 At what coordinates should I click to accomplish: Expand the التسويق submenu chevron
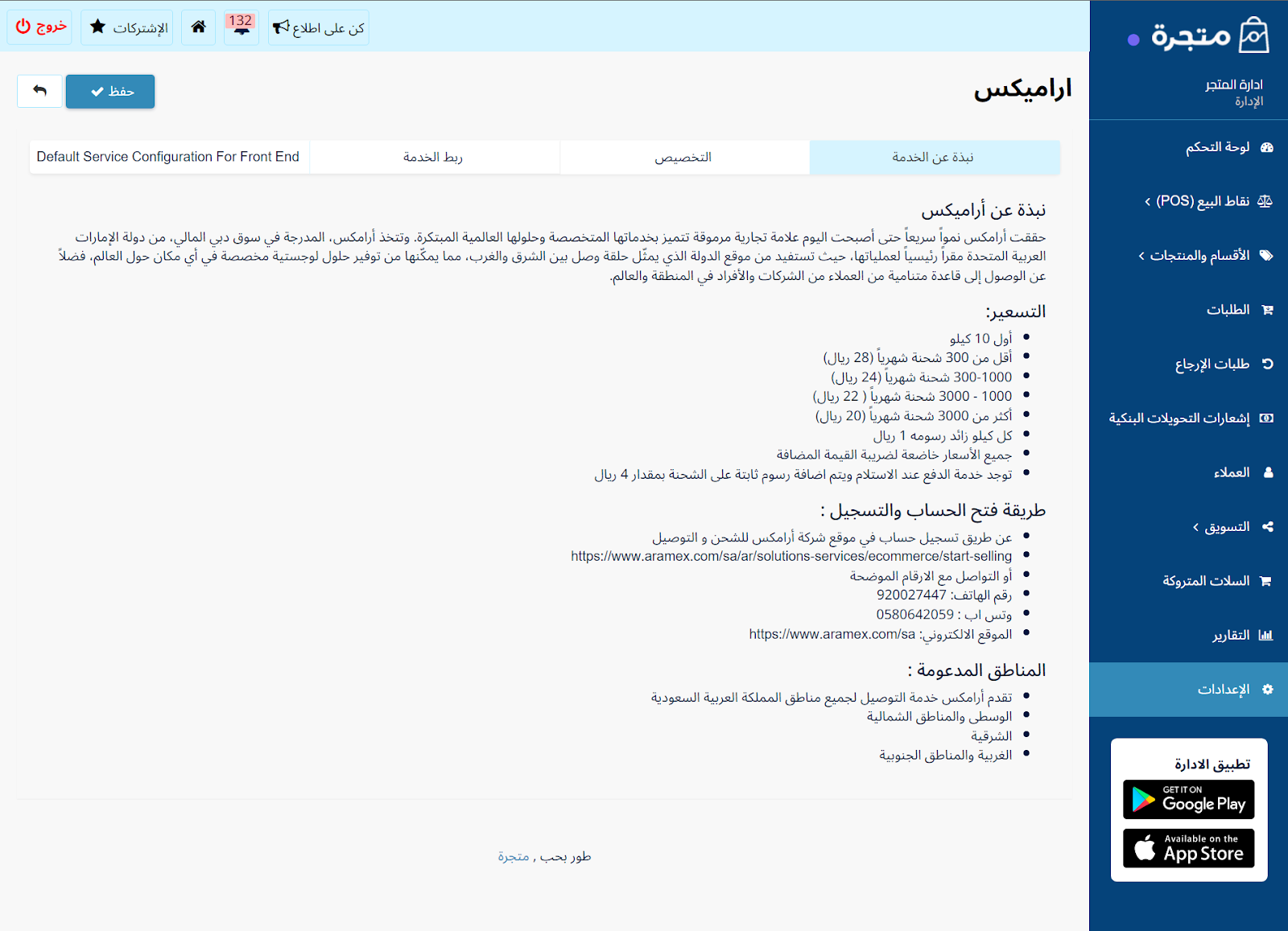1196,527
